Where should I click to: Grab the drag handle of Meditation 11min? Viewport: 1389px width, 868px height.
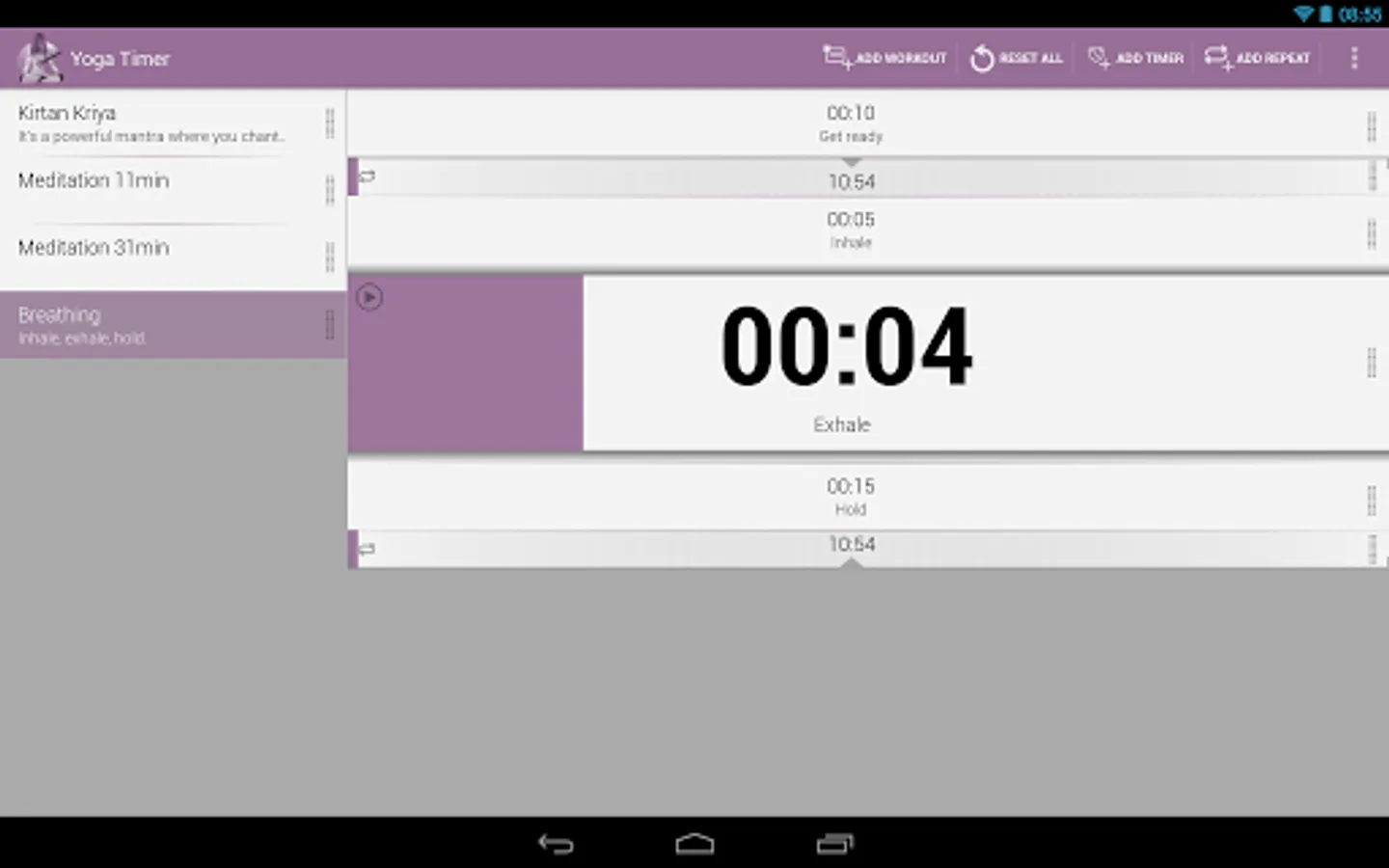330,191
